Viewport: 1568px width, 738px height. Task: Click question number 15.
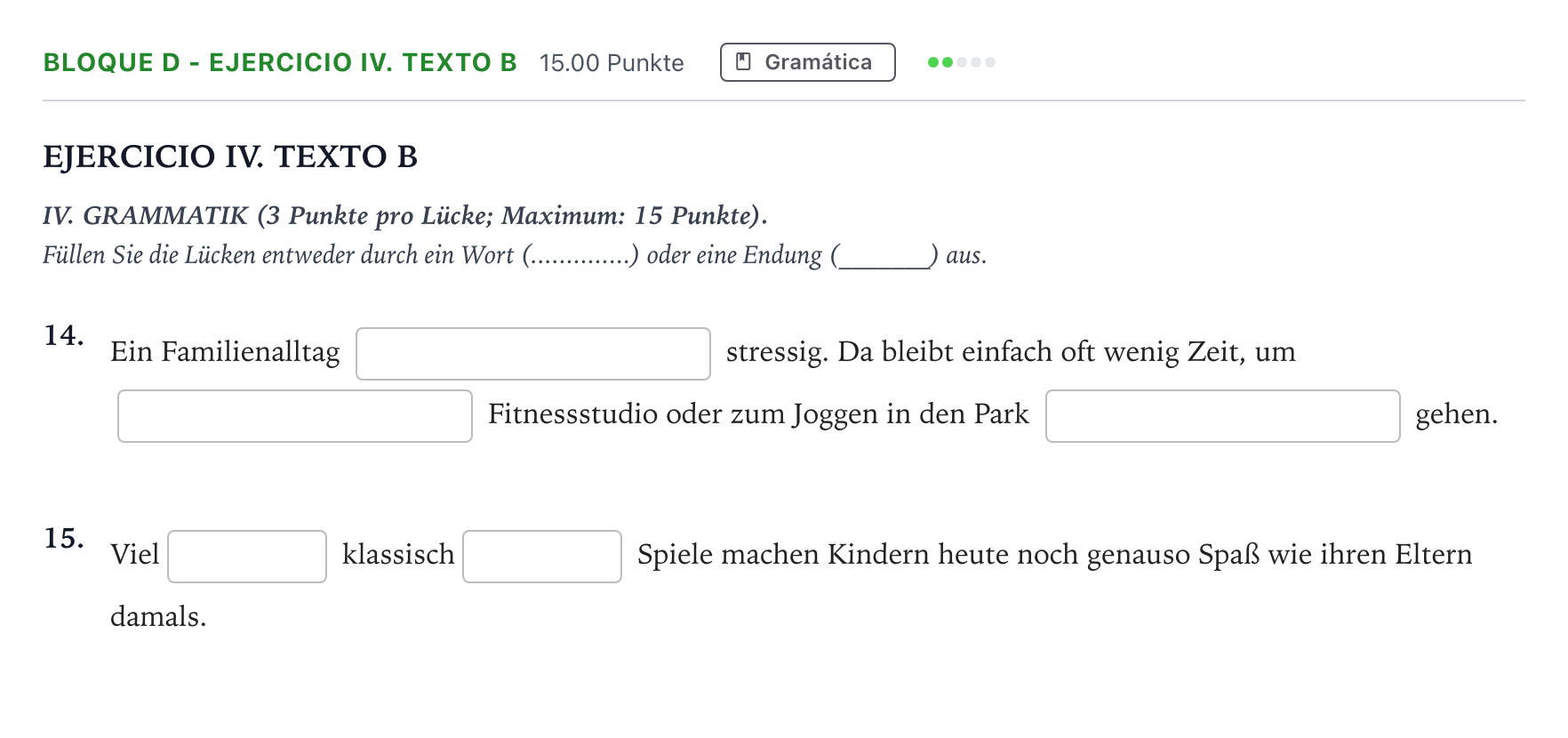point(64,539)
